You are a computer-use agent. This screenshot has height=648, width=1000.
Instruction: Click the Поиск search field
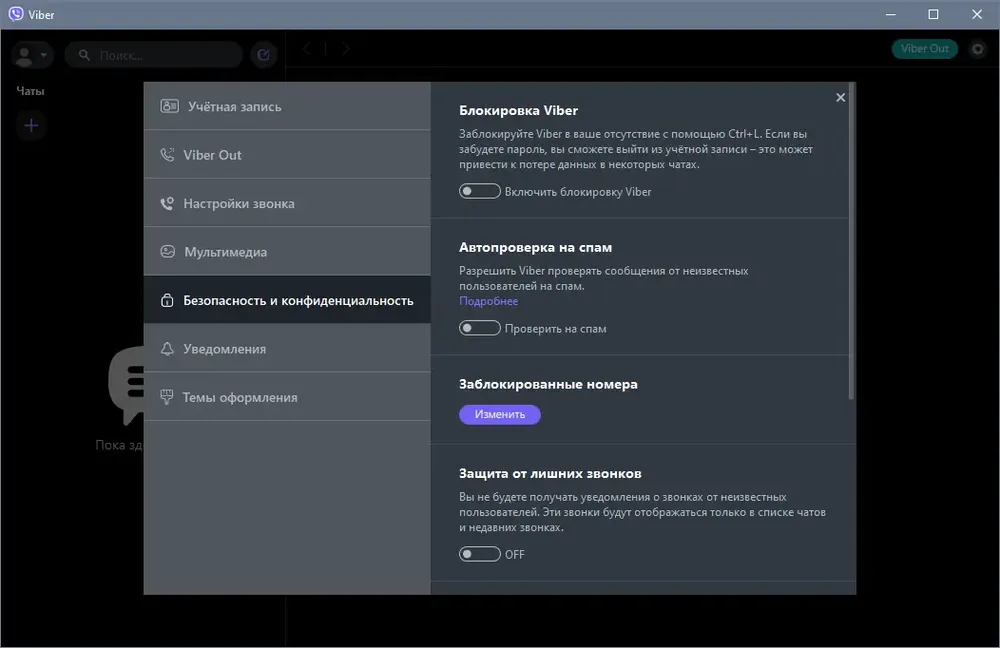(154, 55)
